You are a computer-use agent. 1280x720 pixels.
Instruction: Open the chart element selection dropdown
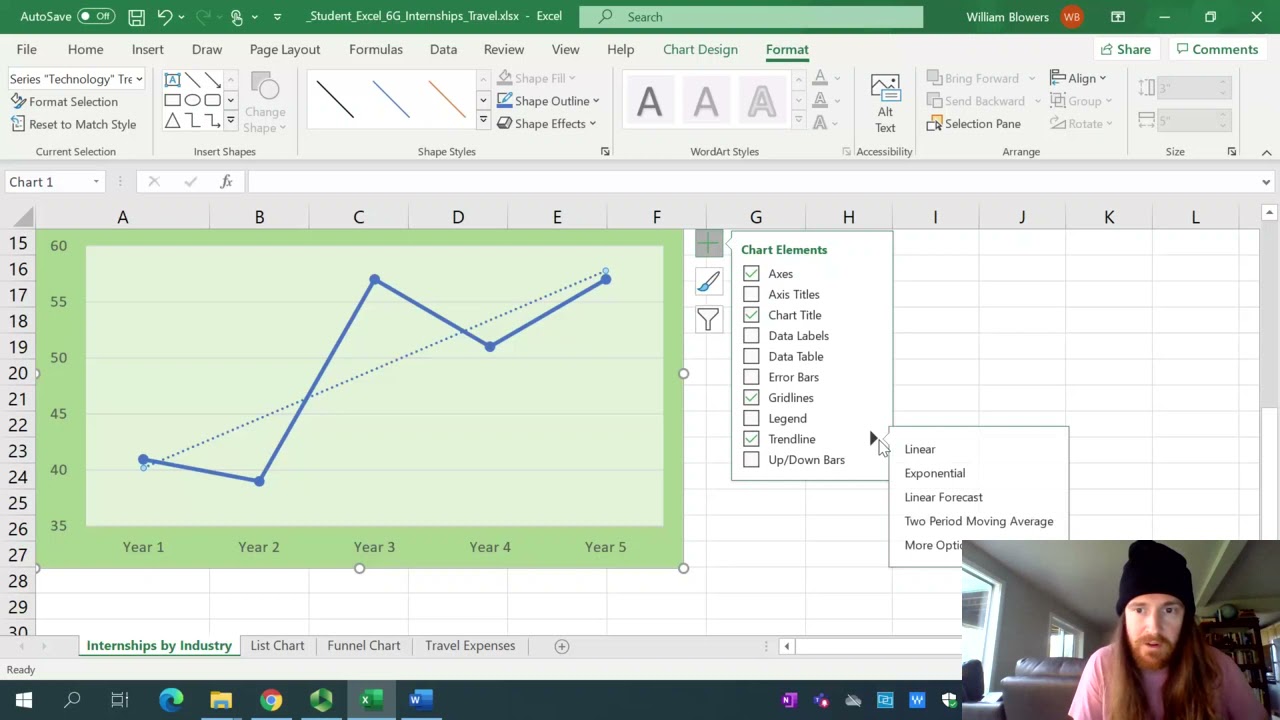pos(139,79)
